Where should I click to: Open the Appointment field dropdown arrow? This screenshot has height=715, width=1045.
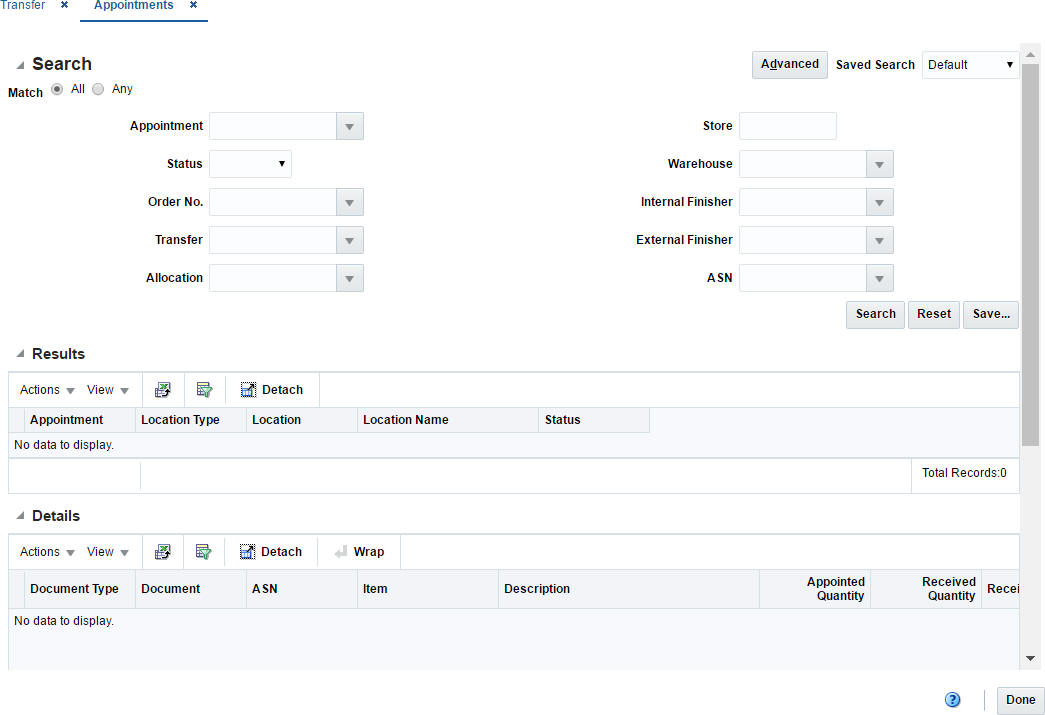click(349, 127)
